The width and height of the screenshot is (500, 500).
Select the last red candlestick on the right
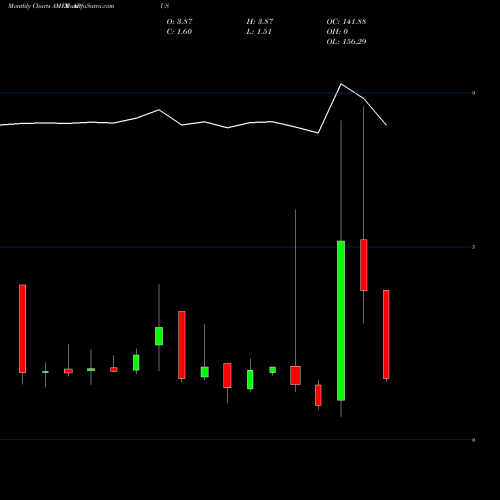click(x=386, y=334)
